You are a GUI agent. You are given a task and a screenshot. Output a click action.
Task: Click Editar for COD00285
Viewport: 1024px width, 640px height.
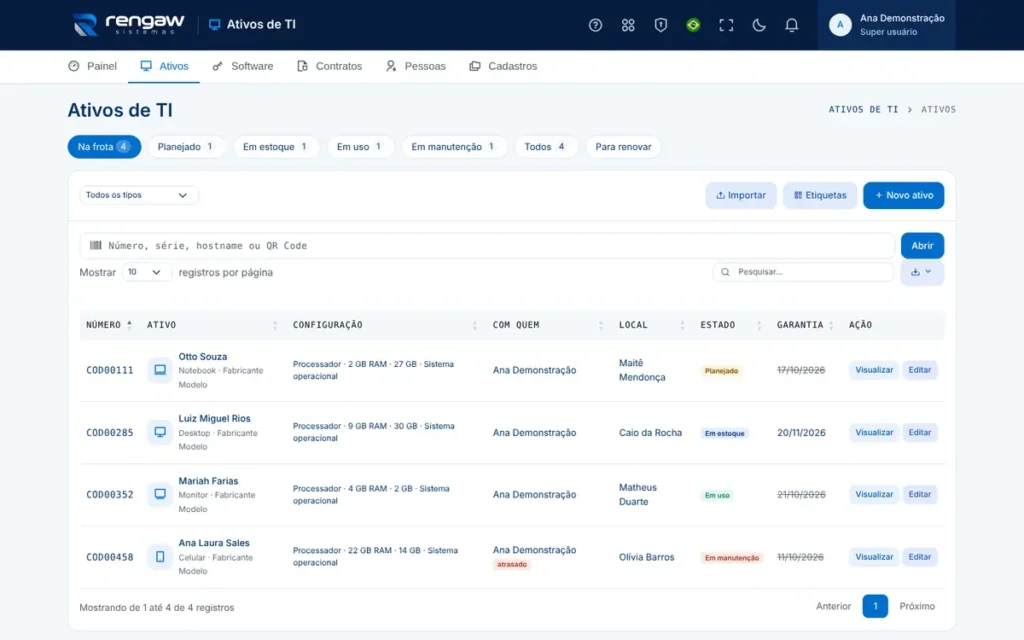(x=920, y=432)
